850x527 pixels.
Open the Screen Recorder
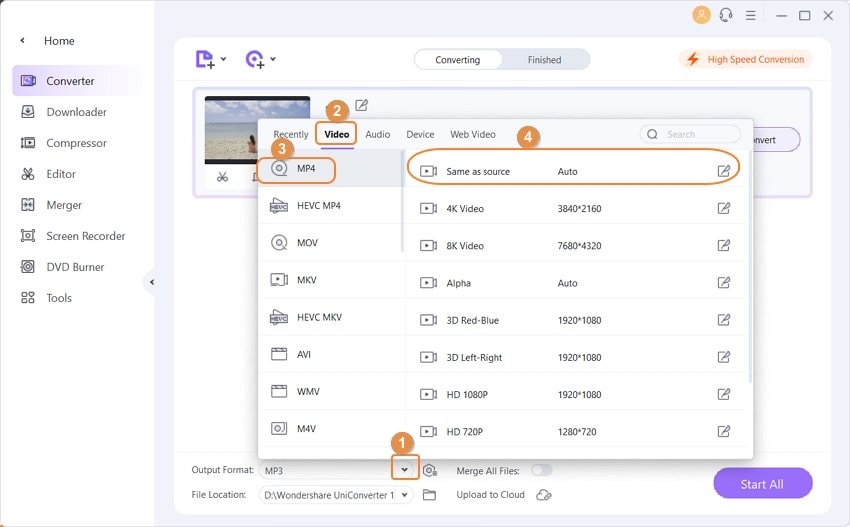tap(73, 236)
